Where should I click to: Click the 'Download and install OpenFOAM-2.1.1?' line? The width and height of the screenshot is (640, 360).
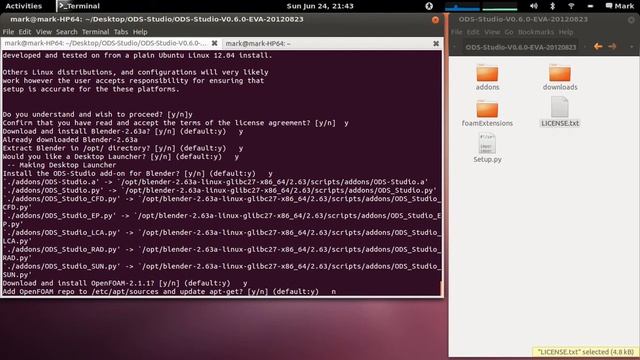pyautogui.click(x=125, y=283)
